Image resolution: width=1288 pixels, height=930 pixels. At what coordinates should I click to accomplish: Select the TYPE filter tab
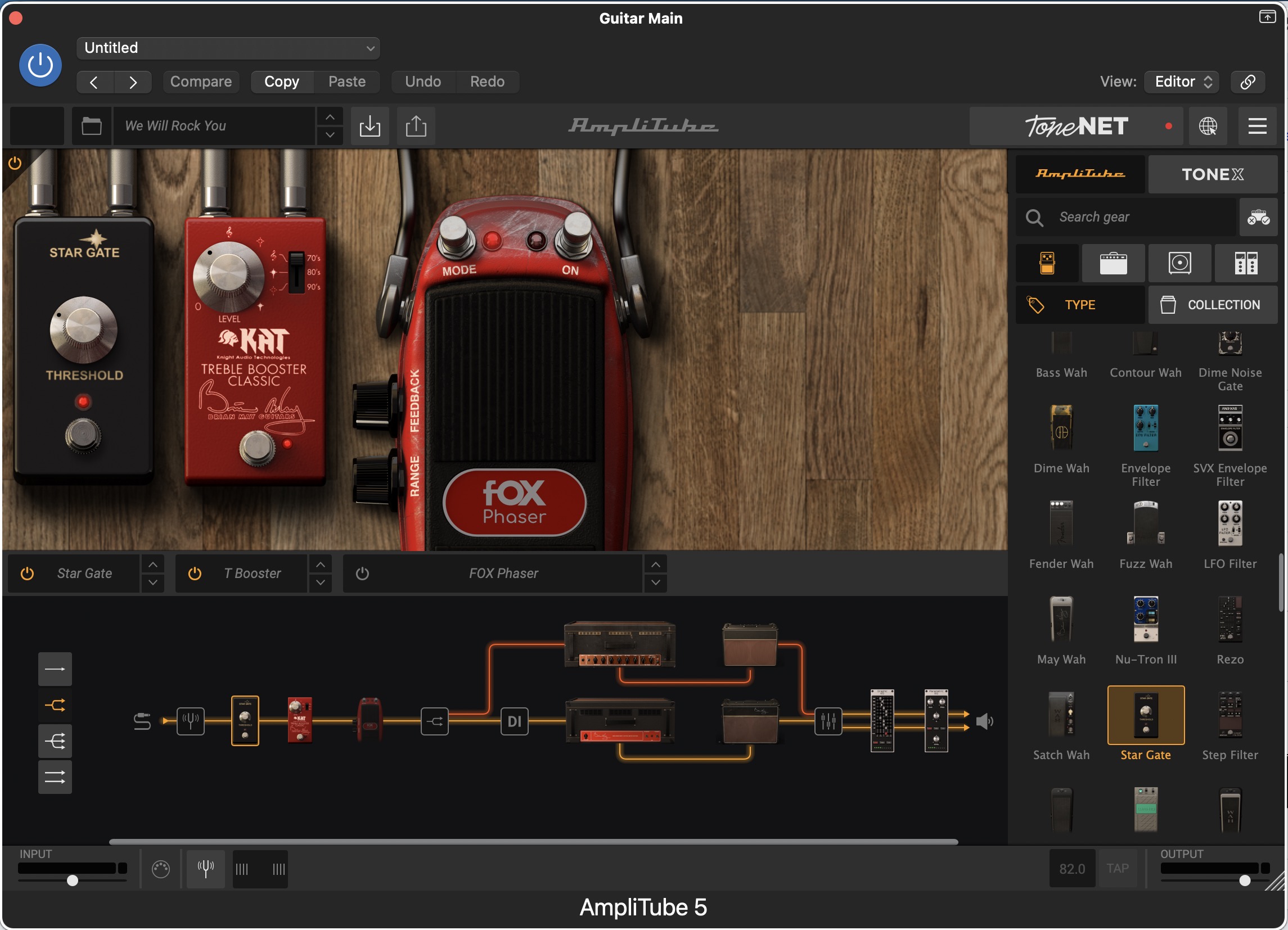coord(1080,305)
